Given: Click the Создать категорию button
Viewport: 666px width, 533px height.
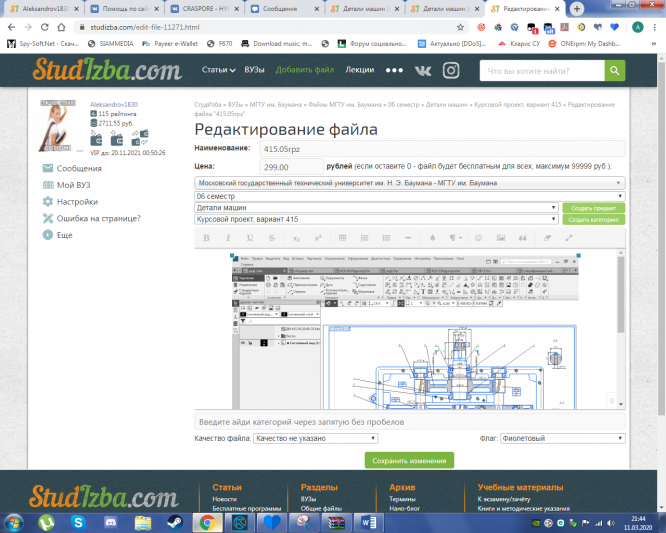Looking at the screenshot, I should [x=593, y=220].
